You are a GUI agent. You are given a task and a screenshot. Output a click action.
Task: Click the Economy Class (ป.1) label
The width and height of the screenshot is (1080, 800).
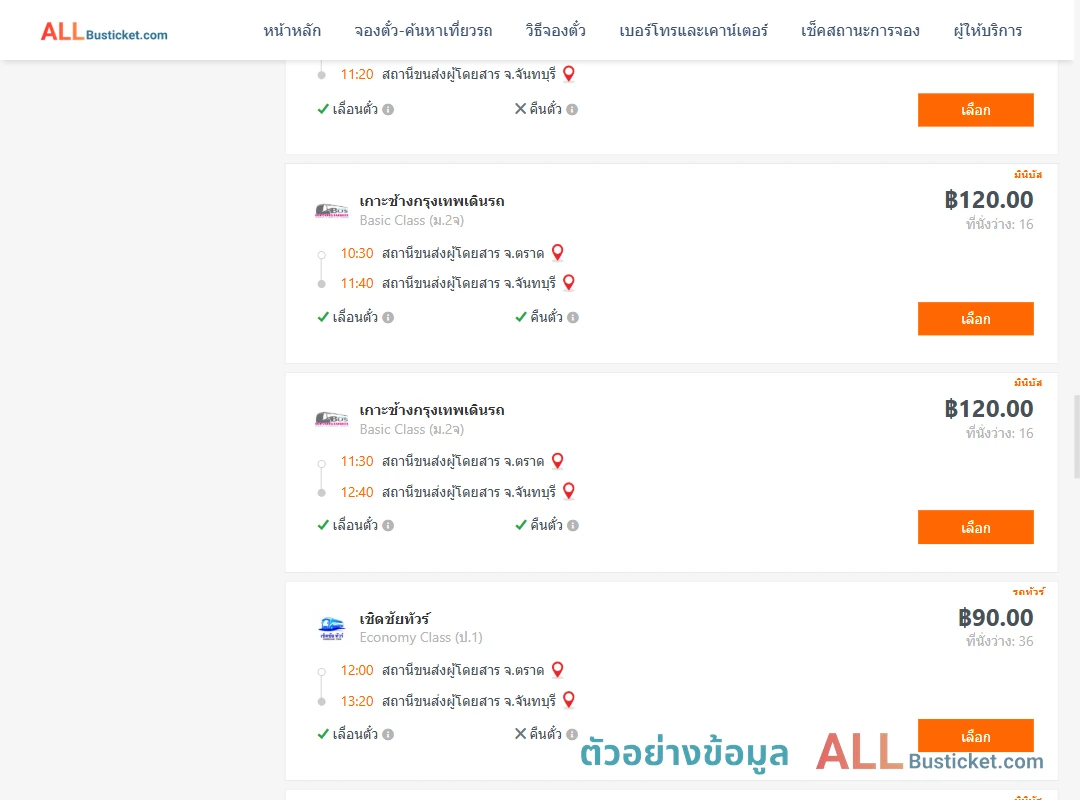(x=421, y=638)
